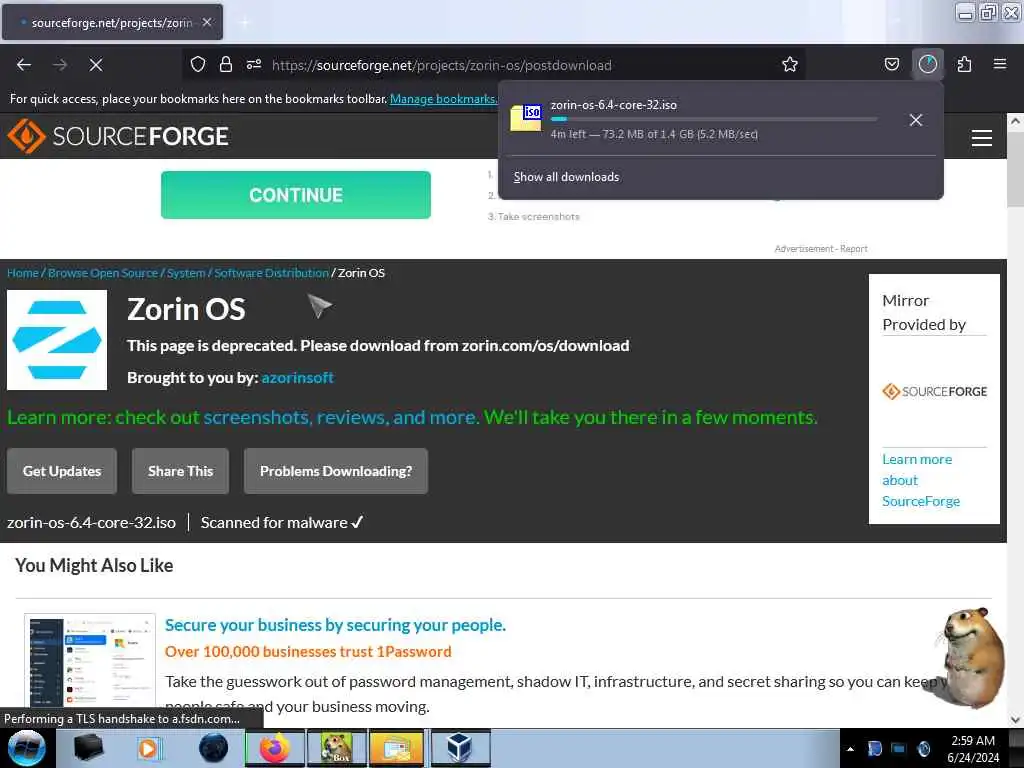Stop loading the page with the X button
The width and height of the screenshot is (1024, 768).
[x=96, y=65]
